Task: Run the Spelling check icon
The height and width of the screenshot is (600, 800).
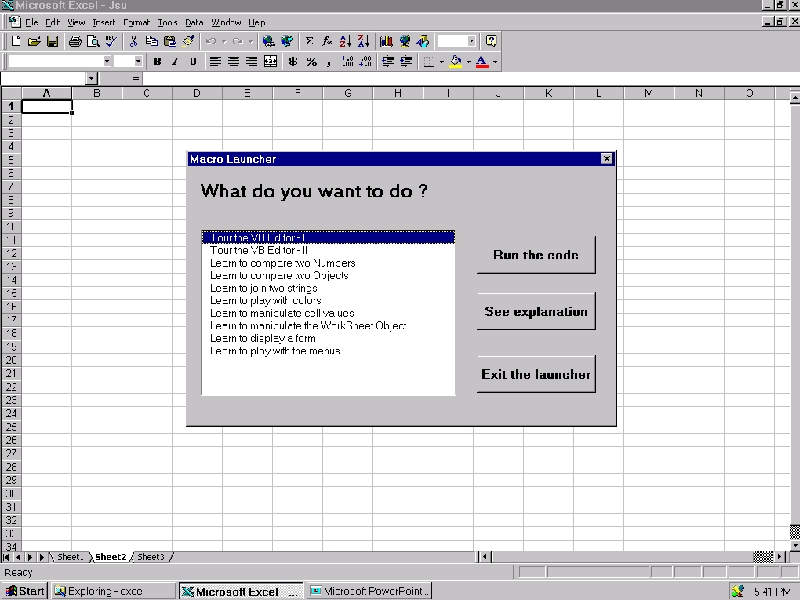Action: (x=111, y=41)
